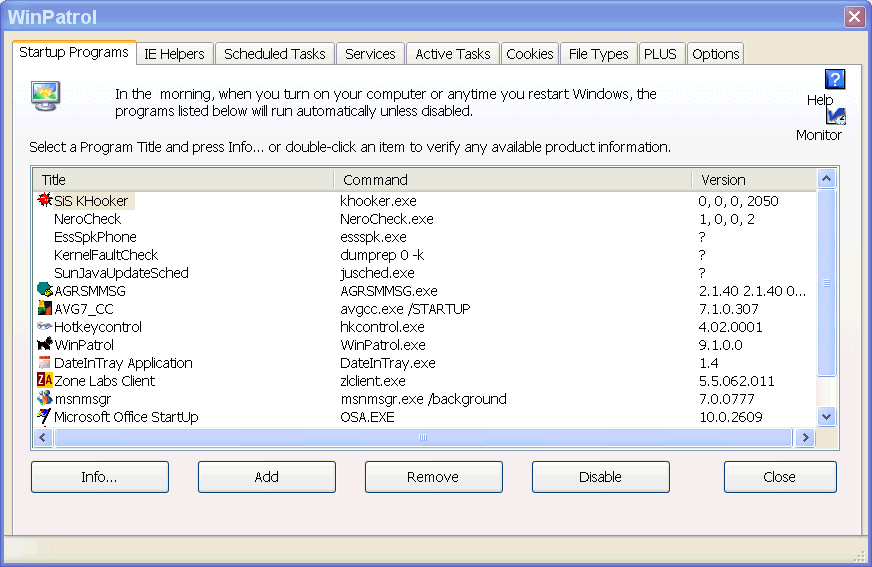Viewport: 872px width, 567px height.
Task: Select the EssSpkPhone entry
Action: [95, 237]
